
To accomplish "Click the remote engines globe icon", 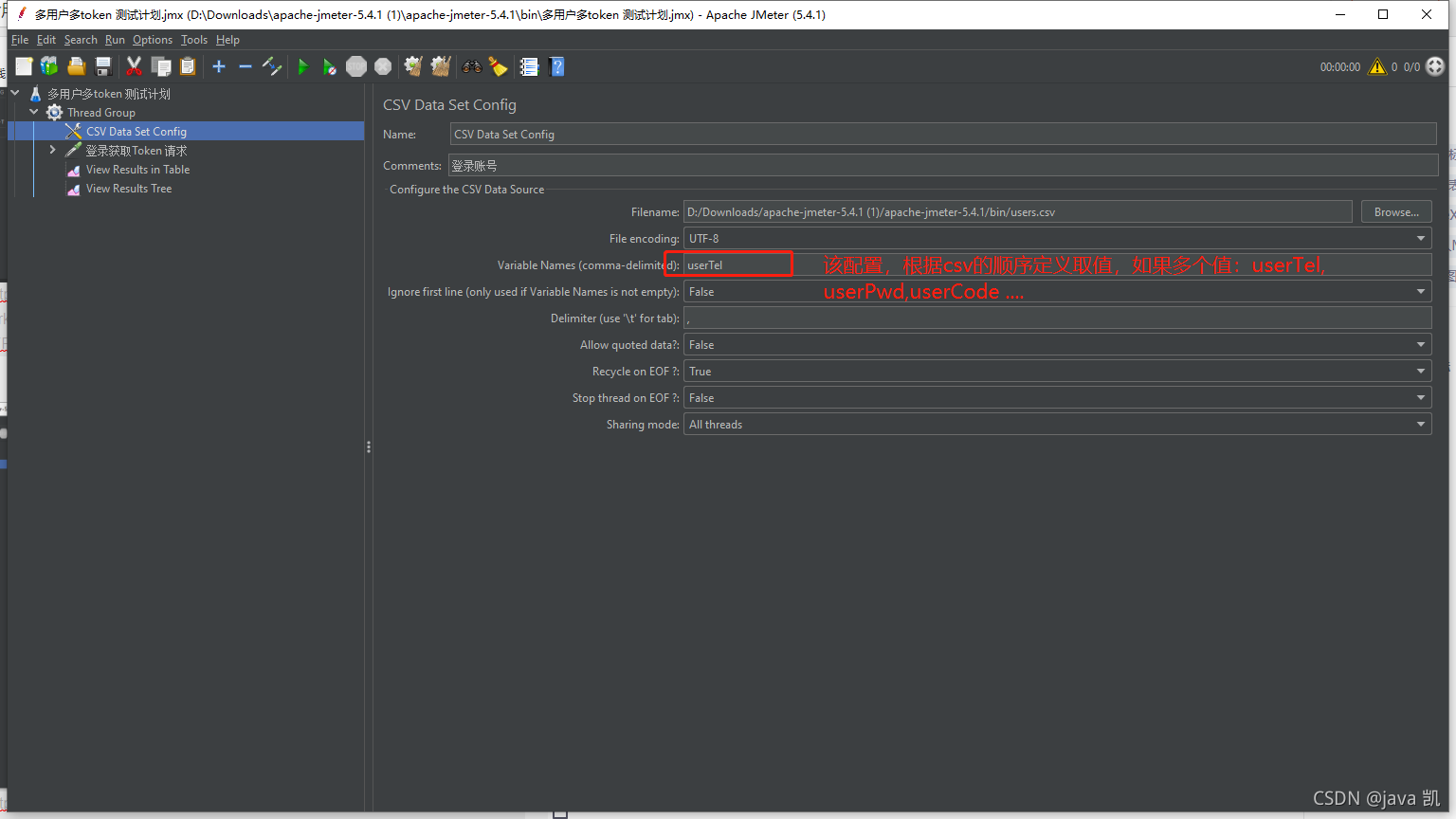I will 1435,66.
